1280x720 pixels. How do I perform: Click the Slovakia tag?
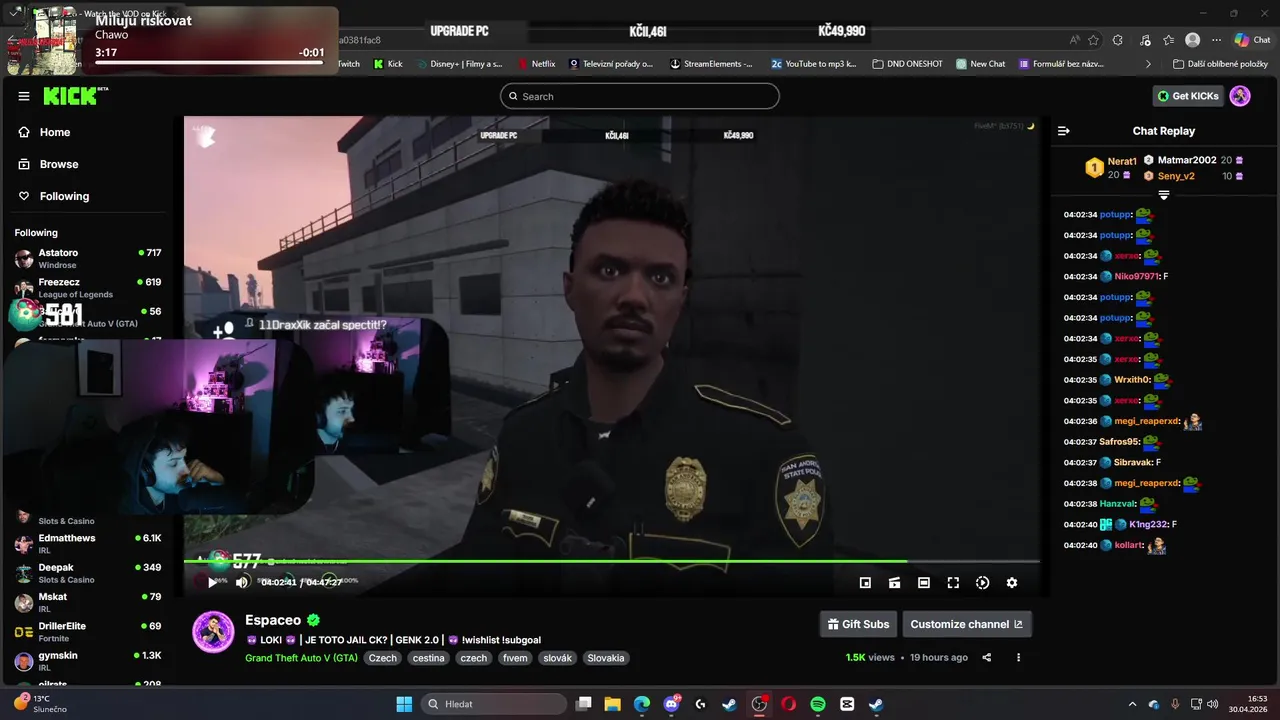606,658
